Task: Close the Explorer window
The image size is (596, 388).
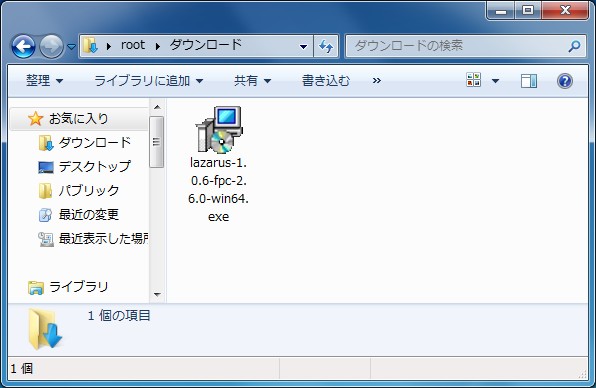Action: (565, 10)
